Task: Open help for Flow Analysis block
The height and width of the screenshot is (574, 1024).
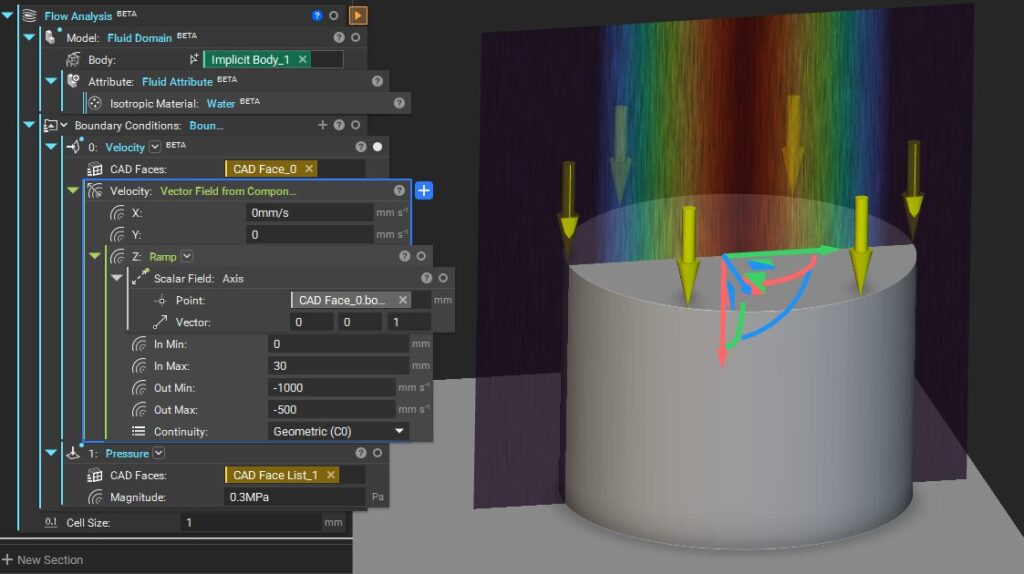Action: [x=317, y=16]
